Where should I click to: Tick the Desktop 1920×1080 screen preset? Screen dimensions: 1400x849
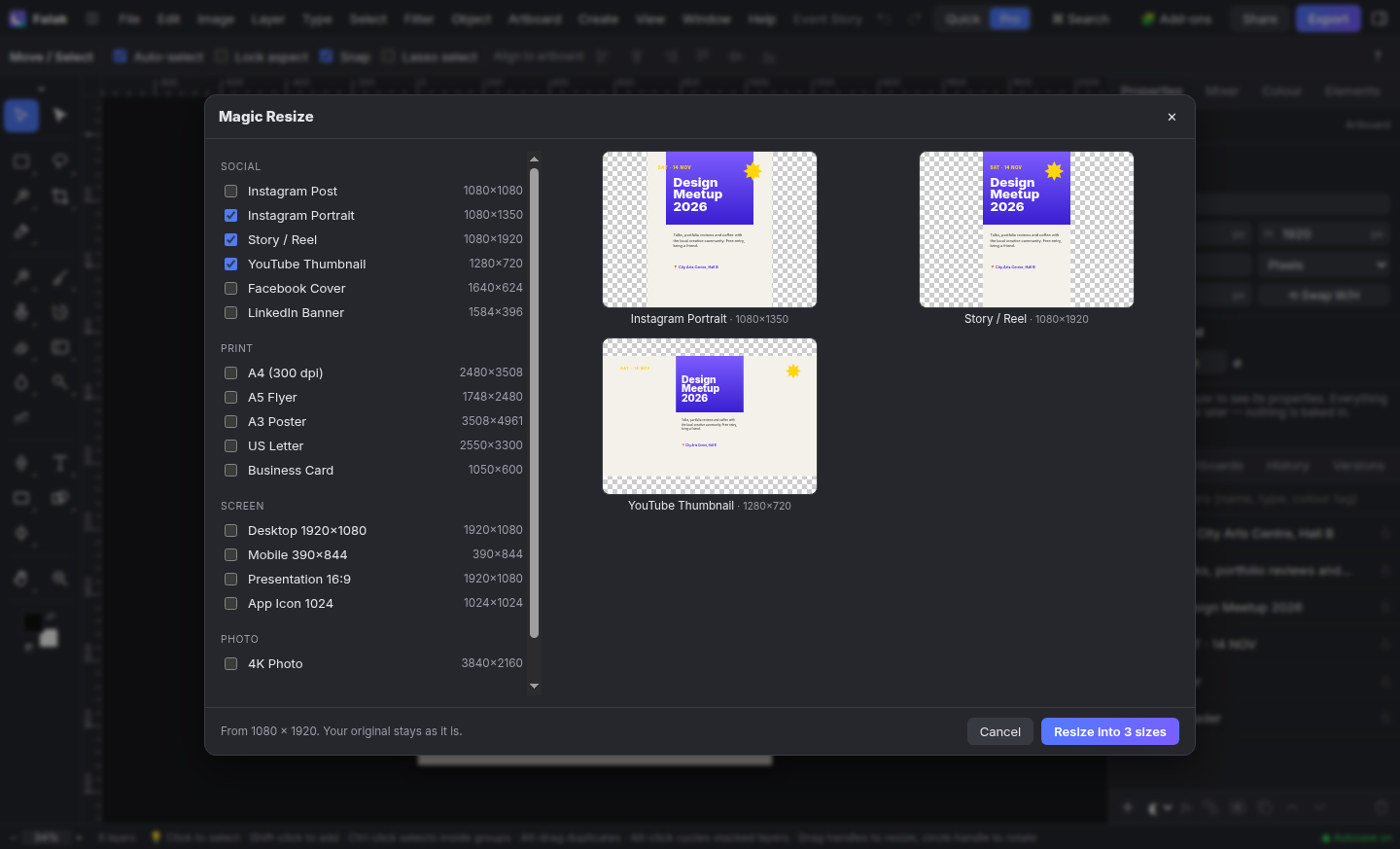pos(230,530)
